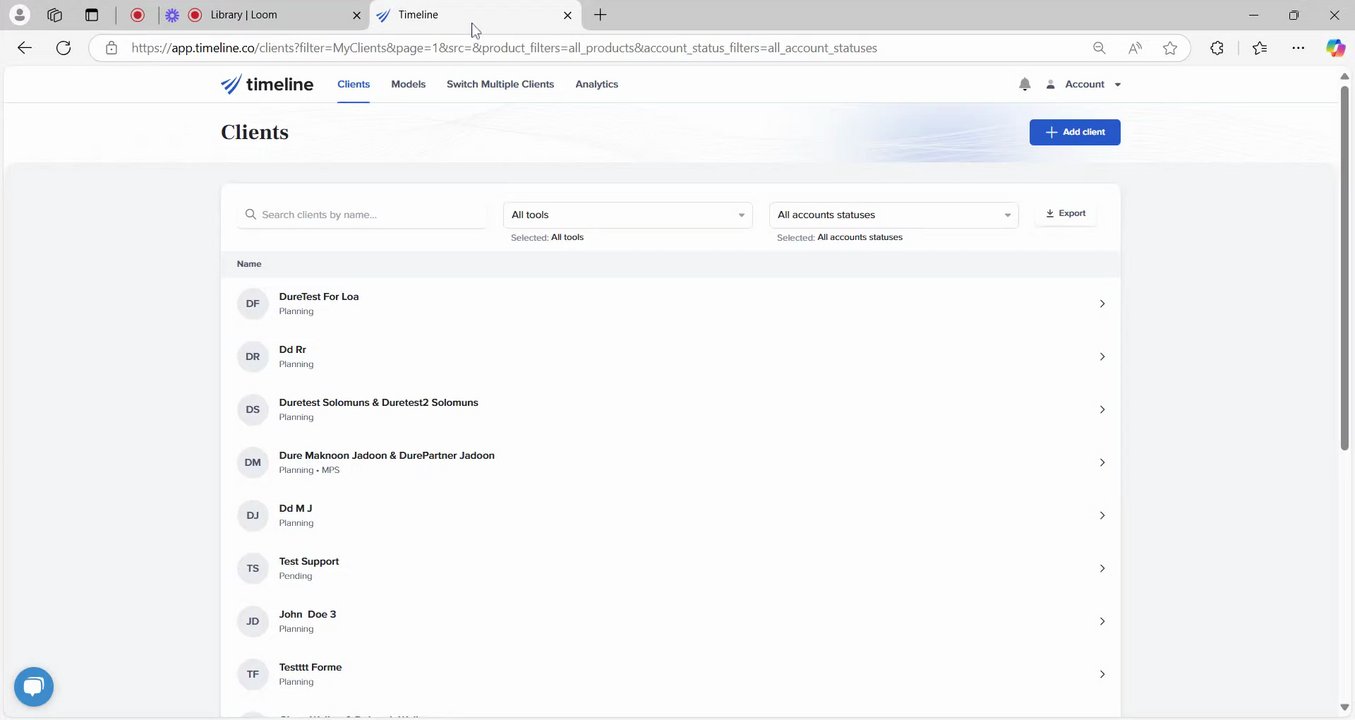Click the pinned red record tab
Viewport: 1355px width, 720px height.
click(138, 15)
